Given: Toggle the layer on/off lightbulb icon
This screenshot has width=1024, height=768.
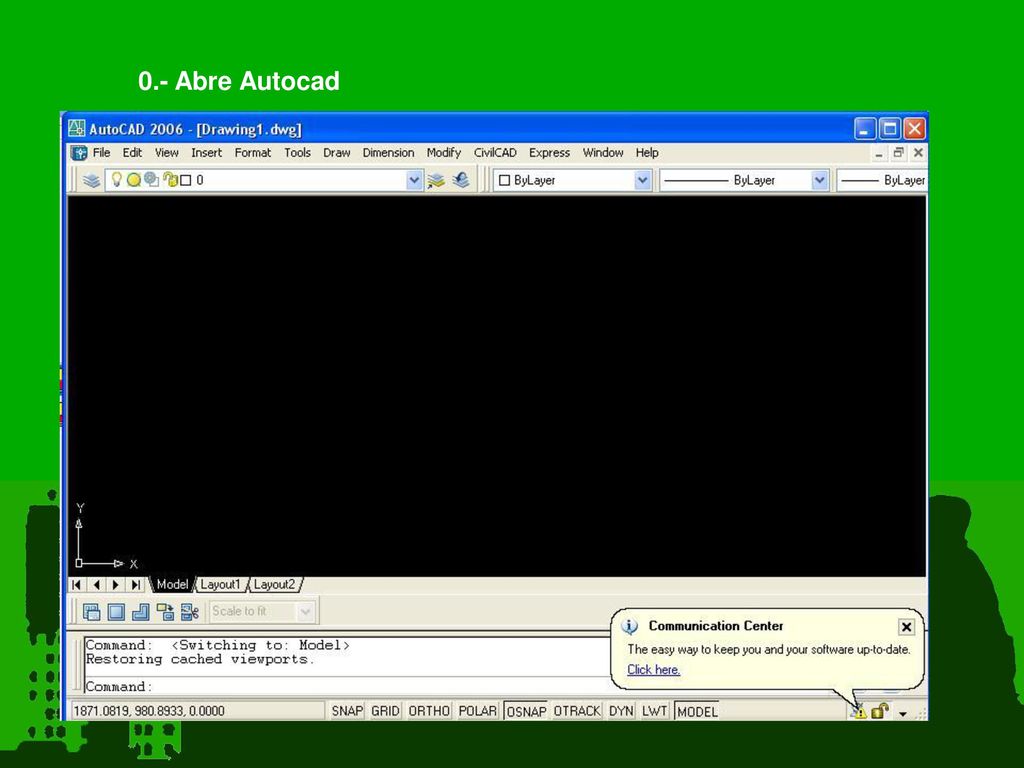Looking at the screenshot, I should pos(116,180).
